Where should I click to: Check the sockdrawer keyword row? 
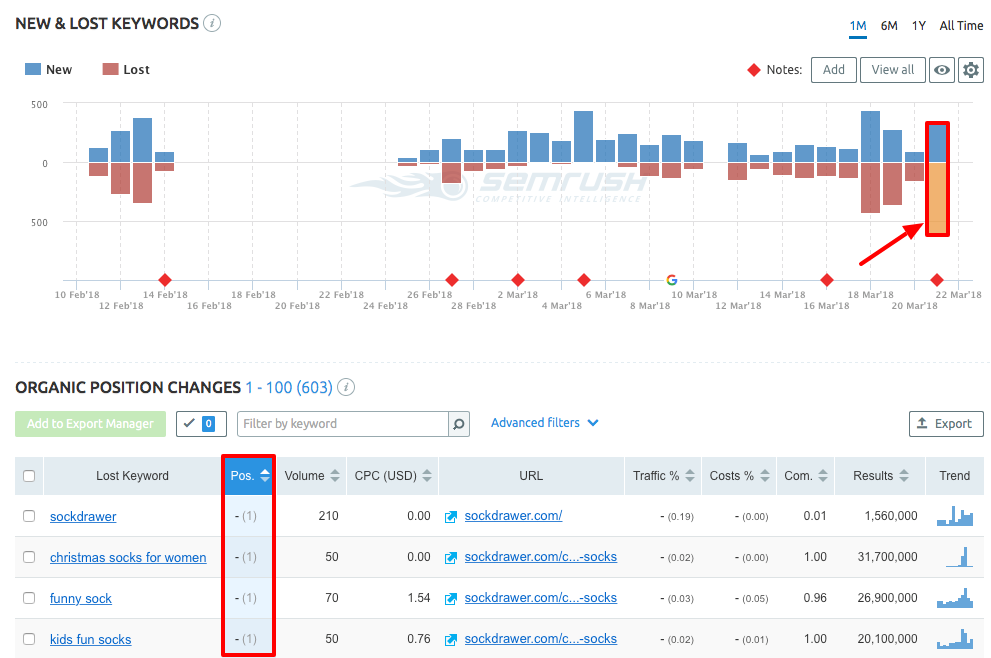point(29,516)
